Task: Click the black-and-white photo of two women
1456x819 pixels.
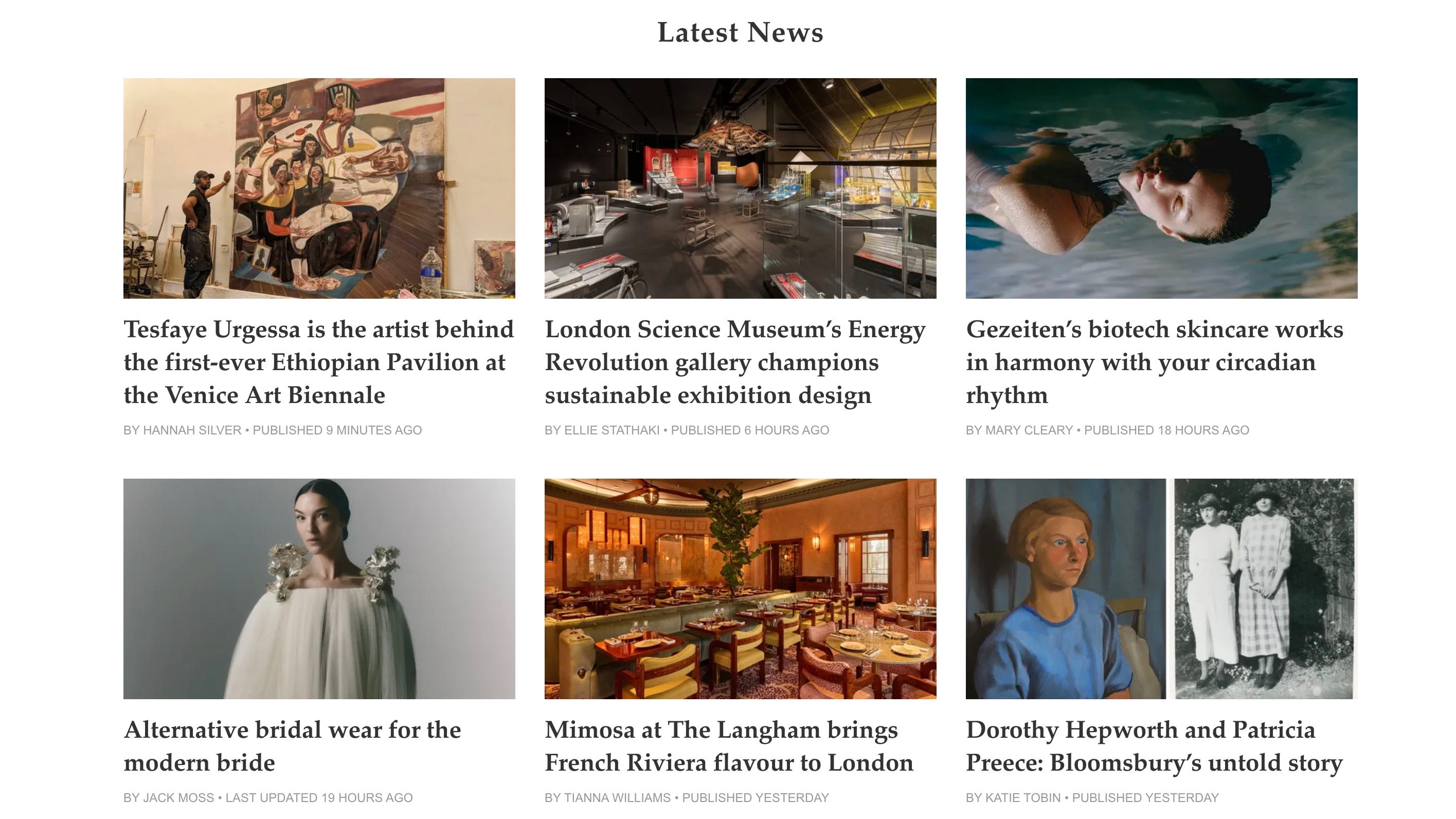Action: 1264,589
